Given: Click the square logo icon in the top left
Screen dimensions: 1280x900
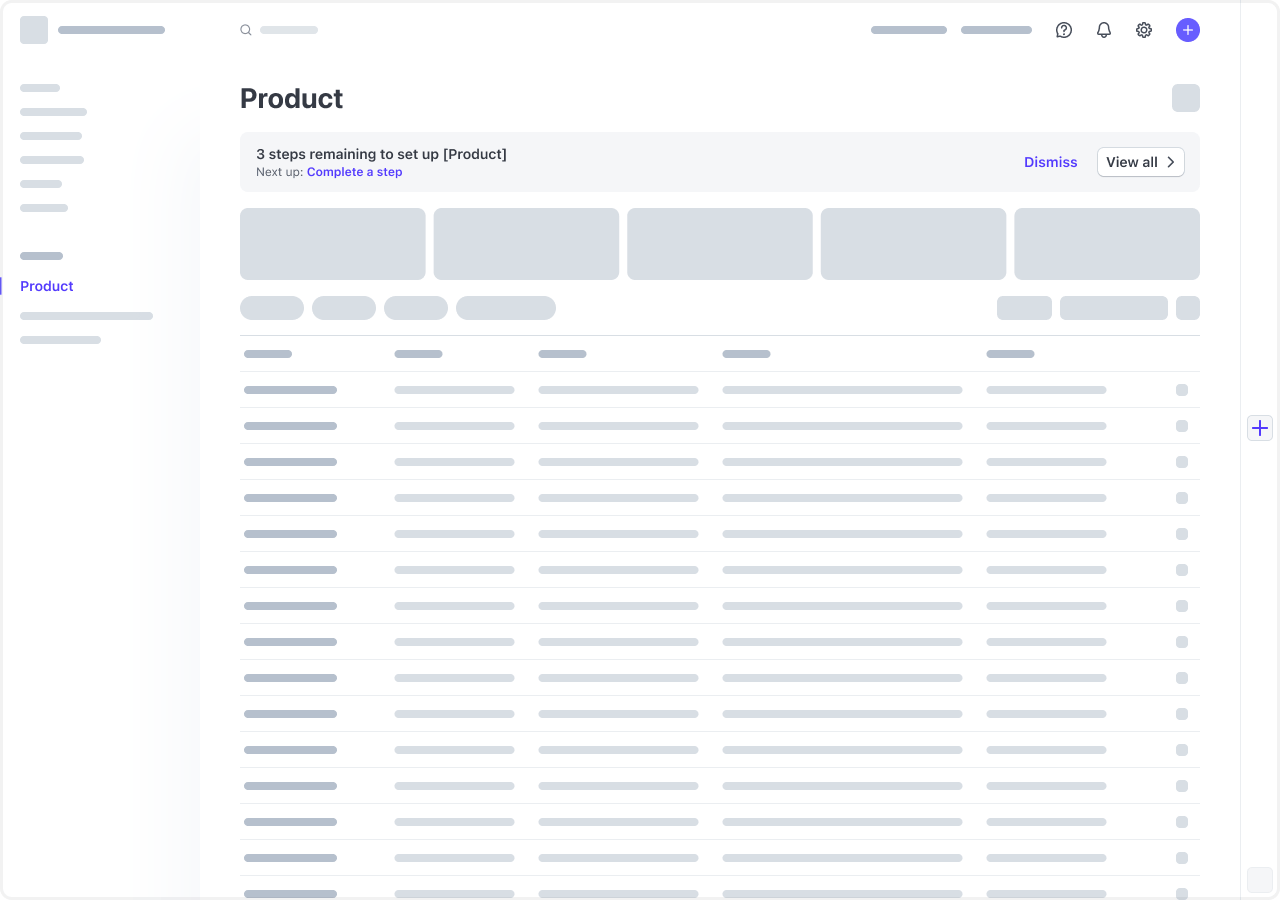Looking at the screenshot, I should pyautogui.click(x=34, y=30).
